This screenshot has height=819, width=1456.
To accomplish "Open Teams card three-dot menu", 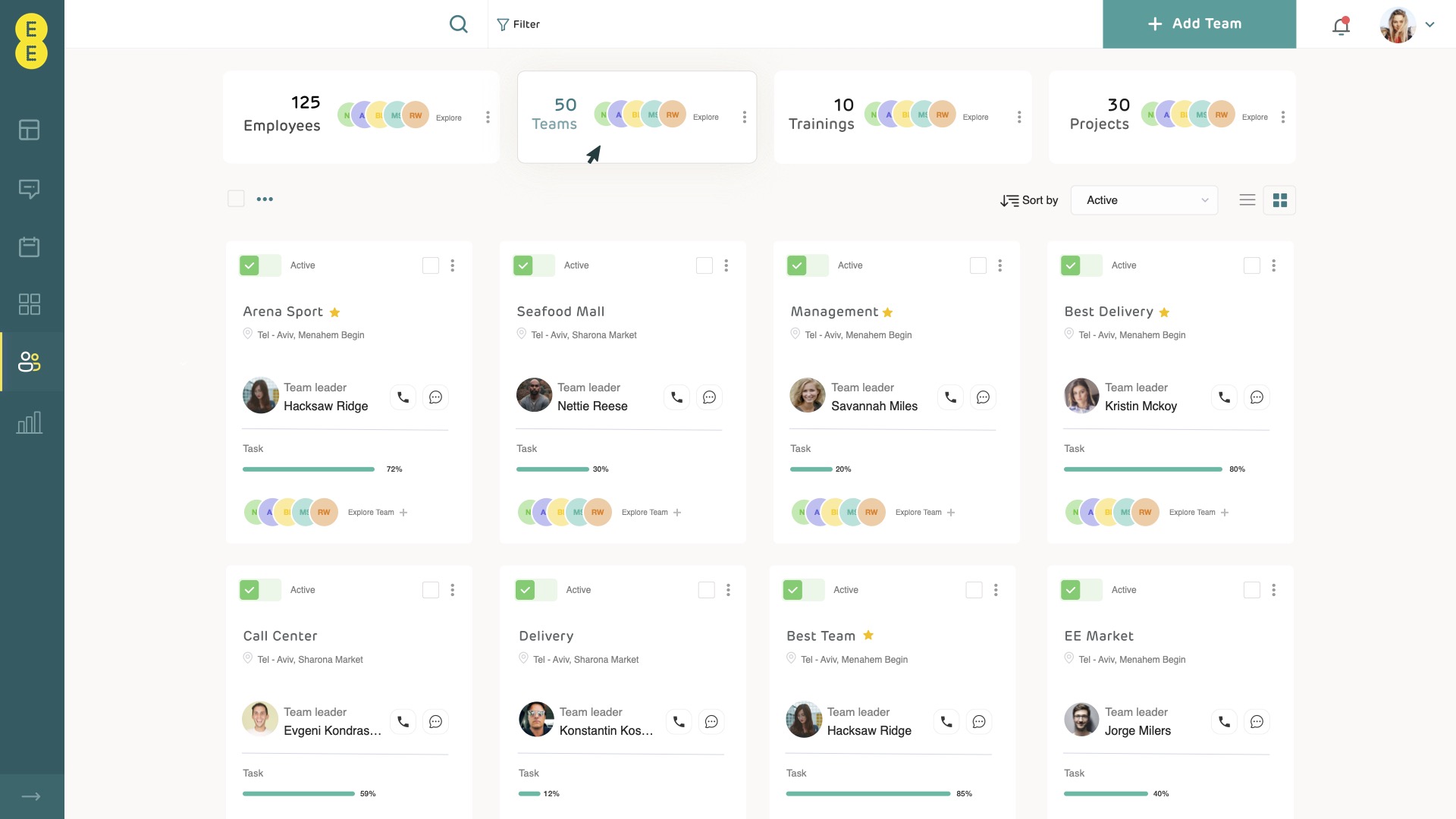I will (x=745, y=117).
